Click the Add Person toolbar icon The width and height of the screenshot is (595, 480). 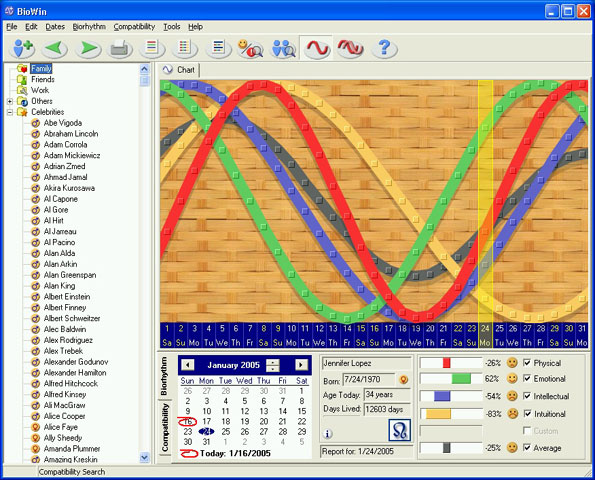click(x=22, y=49)
